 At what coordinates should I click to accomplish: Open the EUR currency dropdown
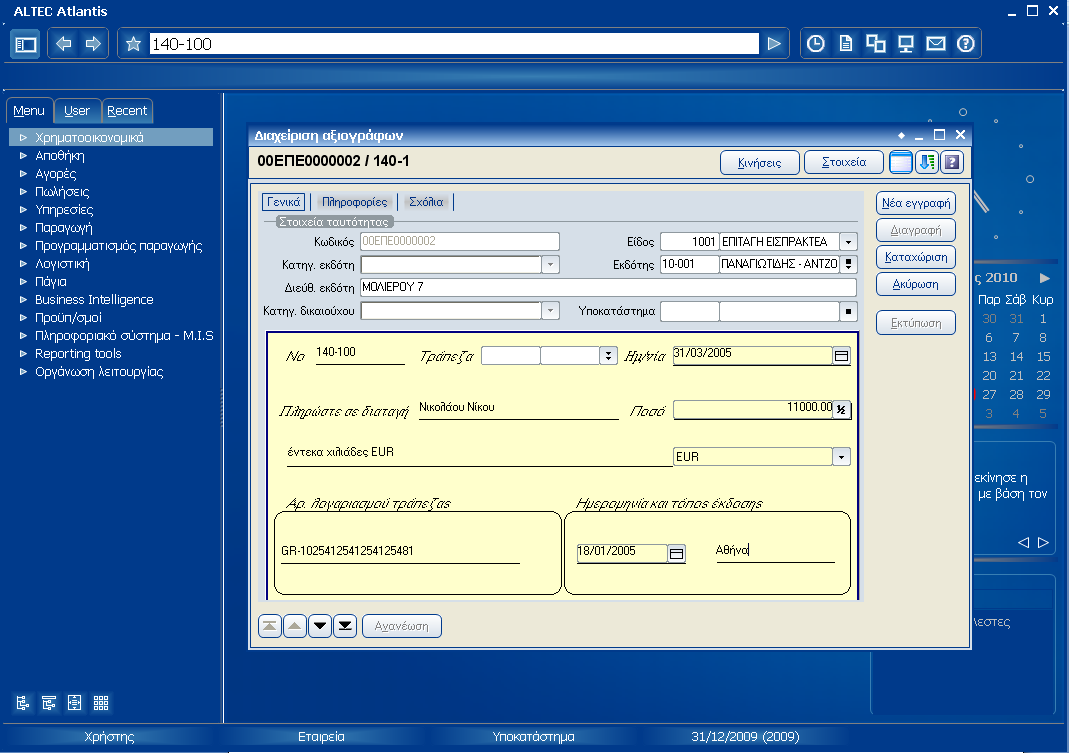click(x=842, y=456)
